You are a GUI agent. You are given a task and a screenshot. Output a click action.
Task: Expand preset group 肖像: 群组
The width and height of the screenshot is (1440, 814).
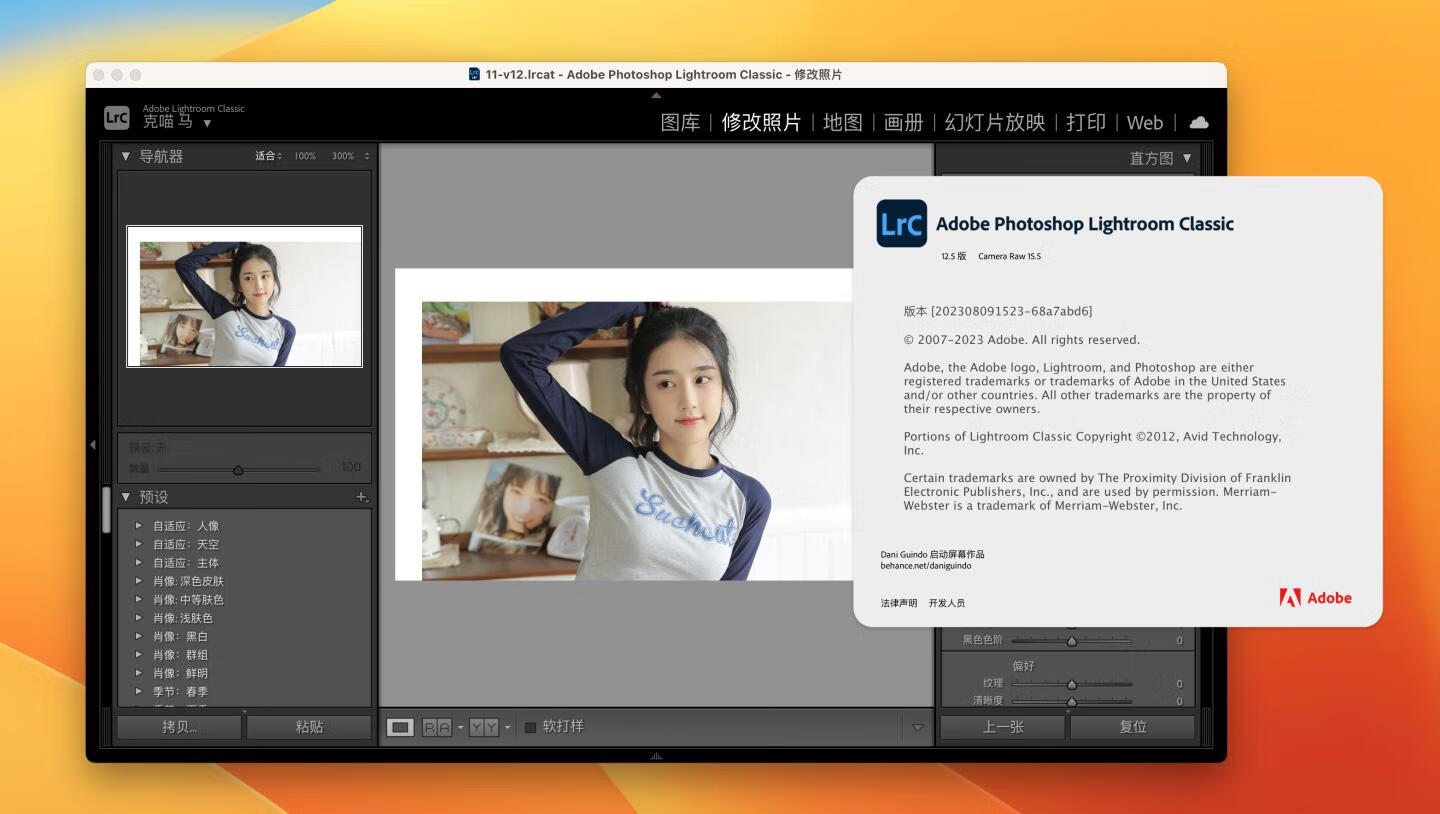click(x=139, y=655)
